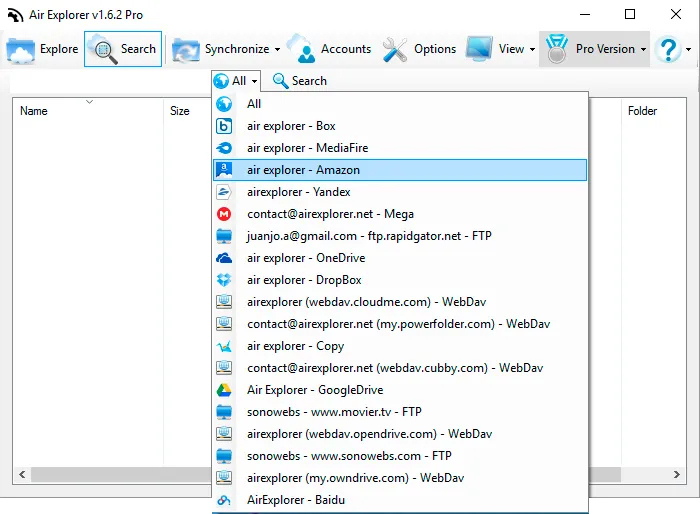Sort by the Size column header
The image size is (700, 514).
point(179,111)
